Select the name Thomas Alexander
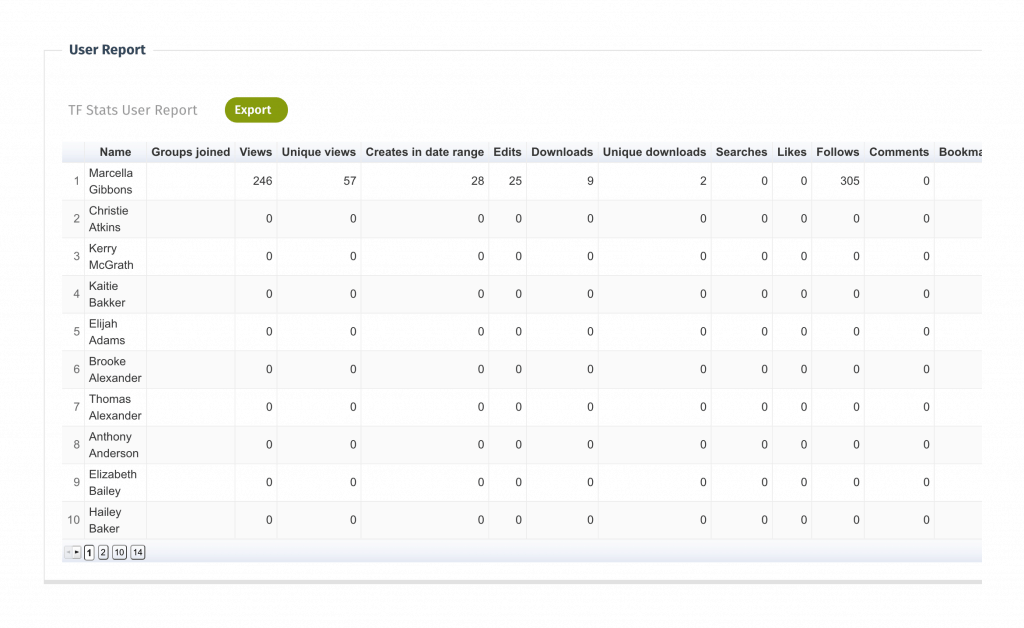1024x628 pixels. coord(115,407)
